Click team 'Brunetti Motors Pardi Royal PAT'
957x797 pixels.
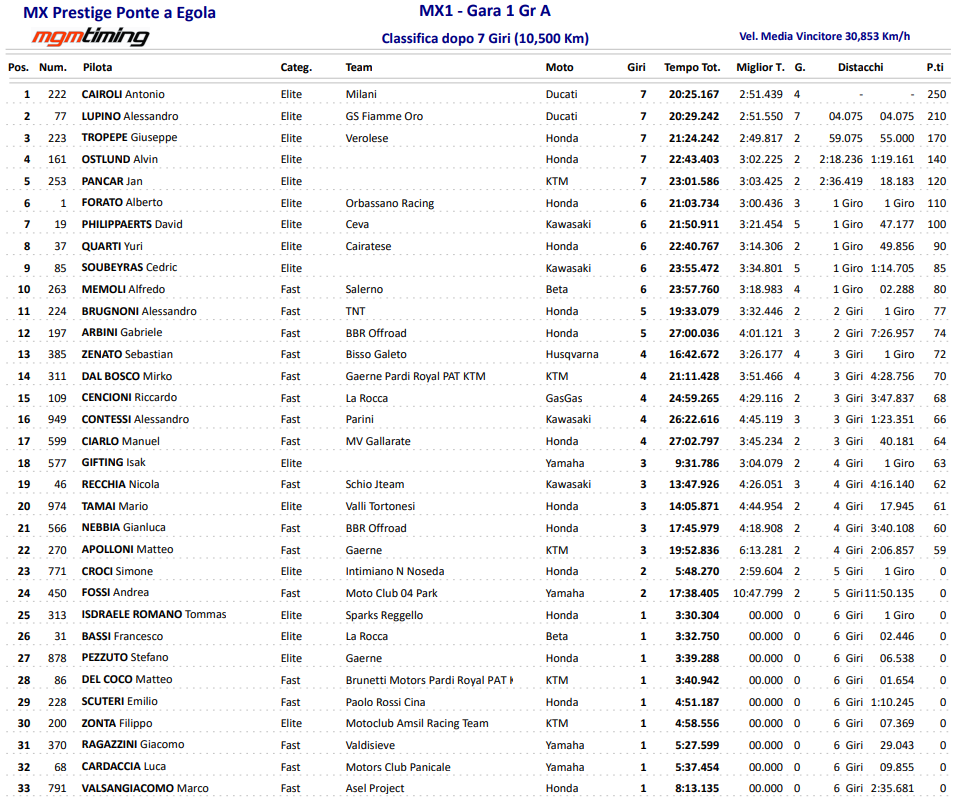tap(429, 680)
